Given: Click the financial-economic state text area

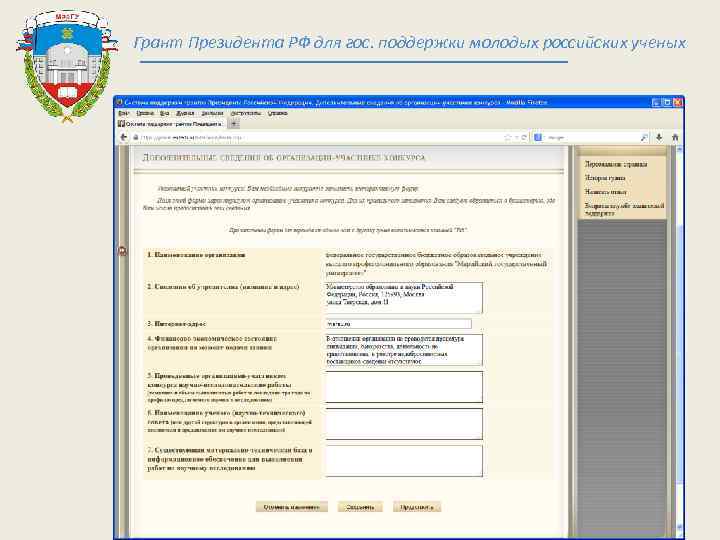Looking at the screenshot, I should tap(404, 350).
